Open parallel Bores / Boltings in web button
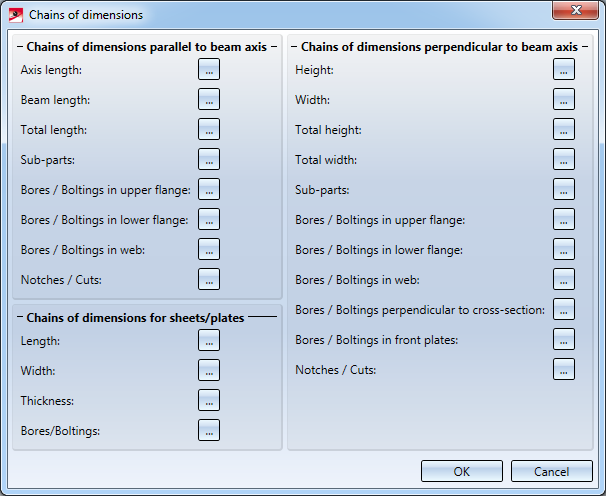 click(209, 249)
